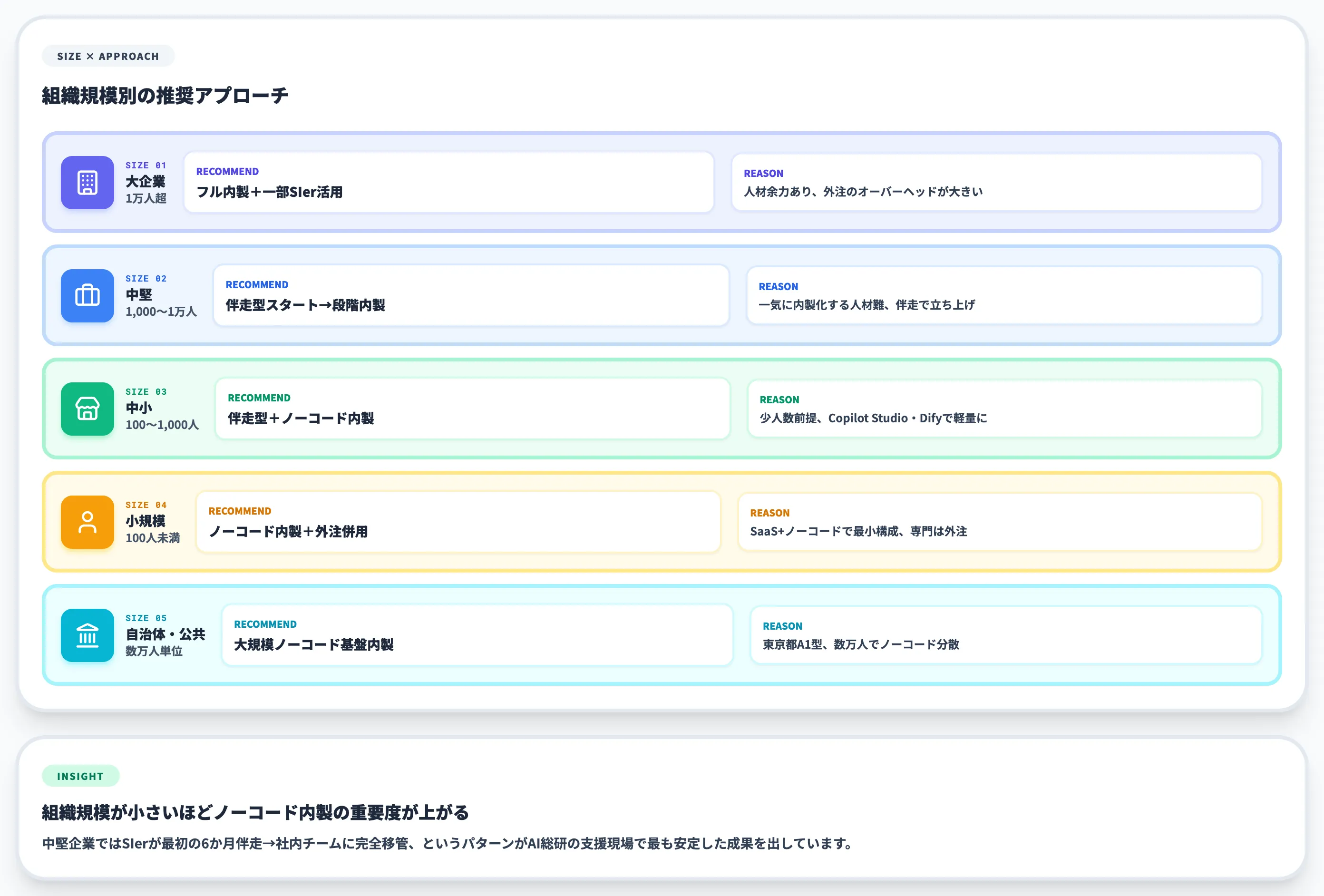Image resolution: width=1324 pixels, height=896 pixels.
Task: Click the 中小 size name
Action: 139,408
